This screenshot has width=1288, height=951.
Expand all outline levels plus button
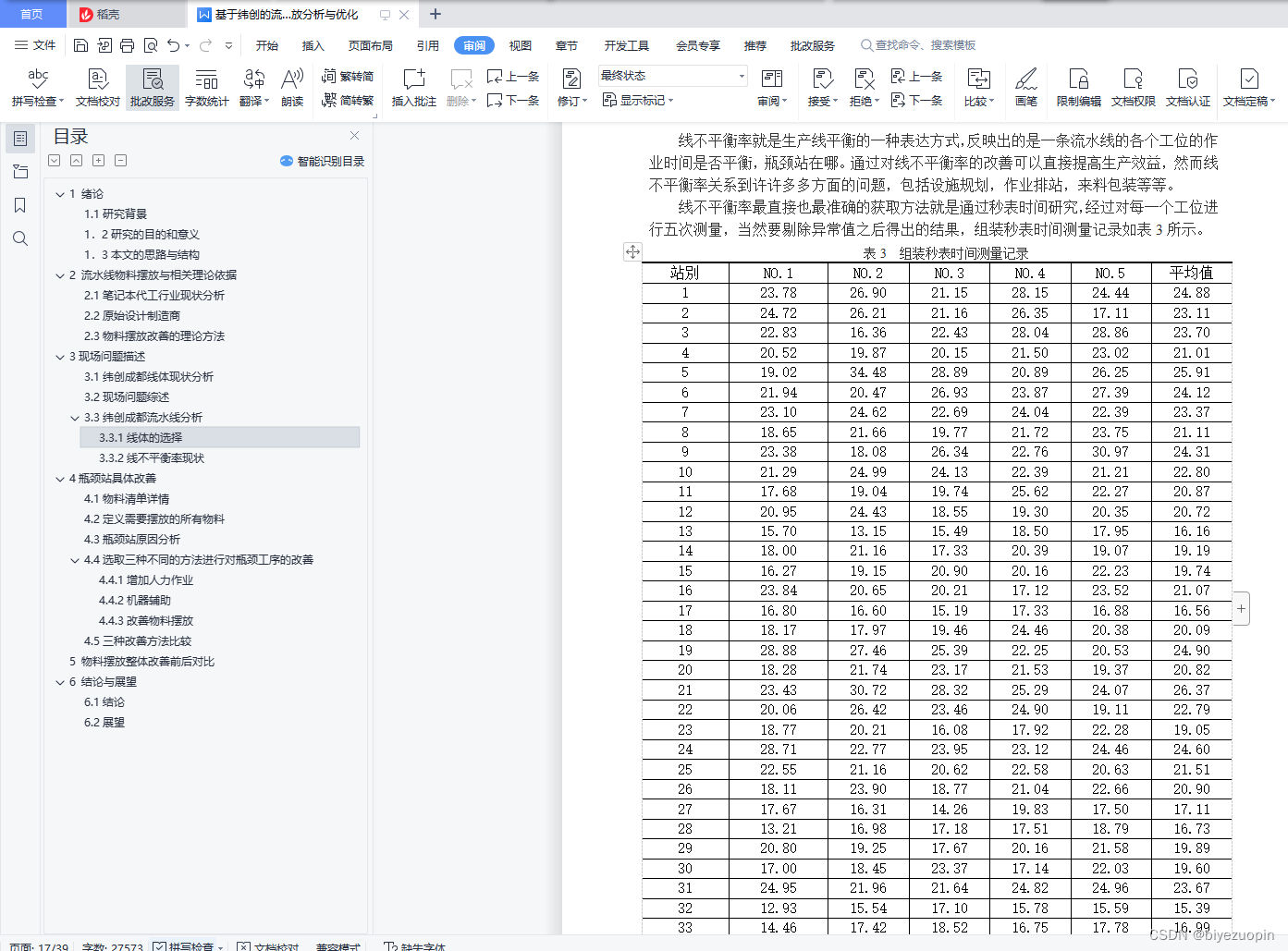point(98,161)
